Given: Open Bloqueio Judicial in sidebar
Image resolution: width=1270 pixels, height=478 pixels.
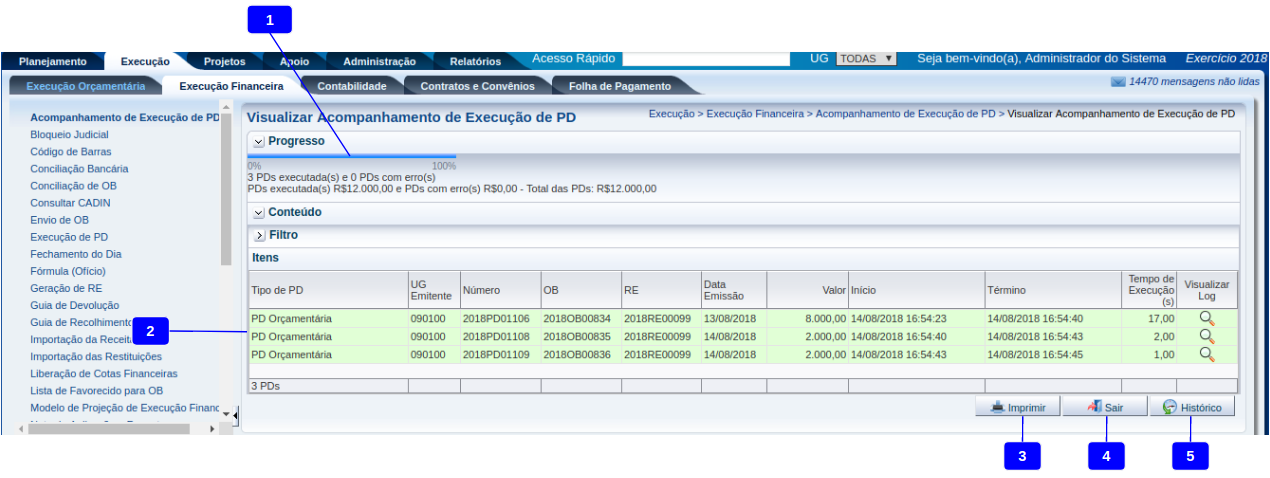Looking at the screenshot, I should click(x=69, y=135).
